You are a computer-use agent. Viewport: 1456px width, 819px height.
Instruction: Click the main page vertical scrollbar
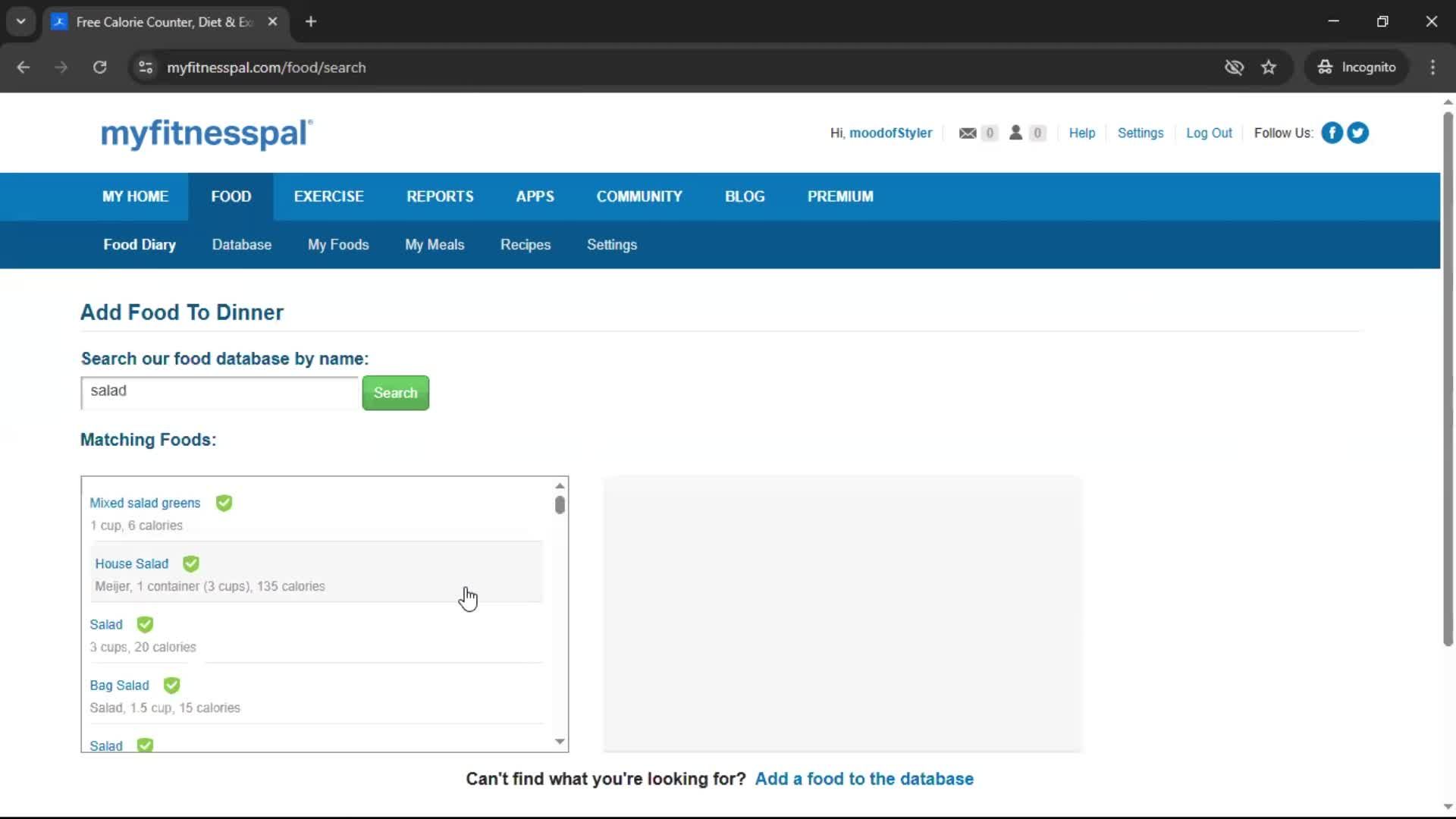pos(1448,379)
